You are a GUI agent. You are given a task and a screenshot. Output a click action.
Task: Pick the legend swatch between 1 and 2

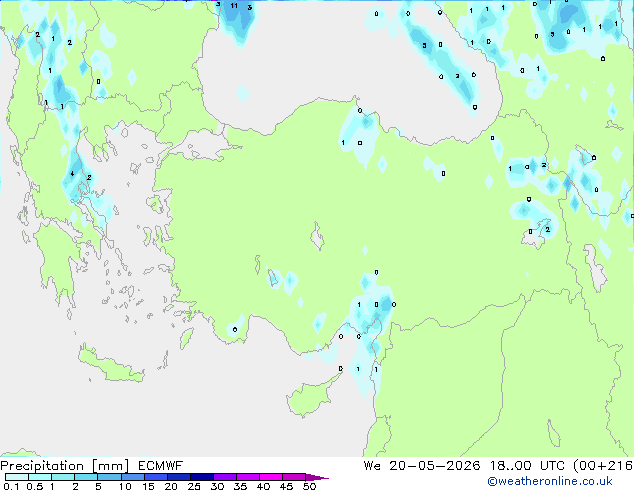(63, 477)
